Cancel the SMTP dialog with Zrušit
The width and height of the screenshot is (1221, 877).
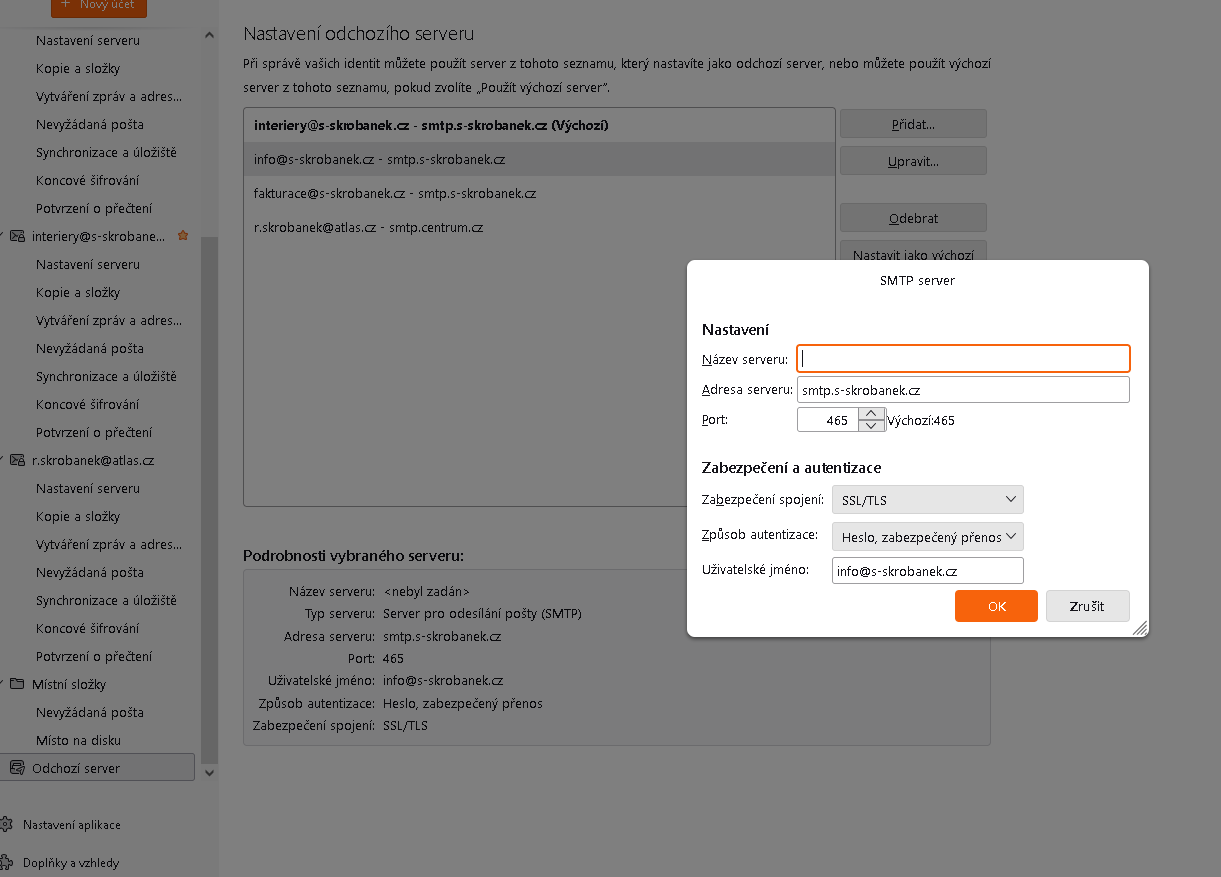1088,606
